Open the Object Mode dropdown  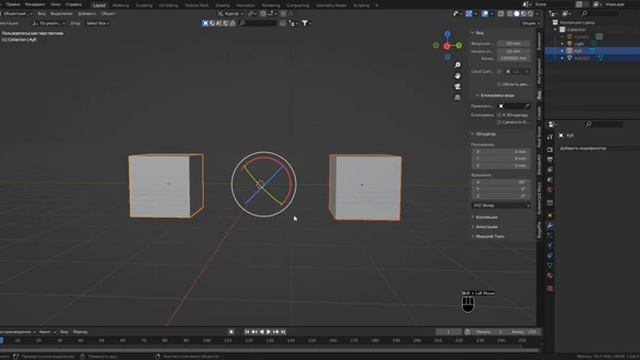click(17, 13)
